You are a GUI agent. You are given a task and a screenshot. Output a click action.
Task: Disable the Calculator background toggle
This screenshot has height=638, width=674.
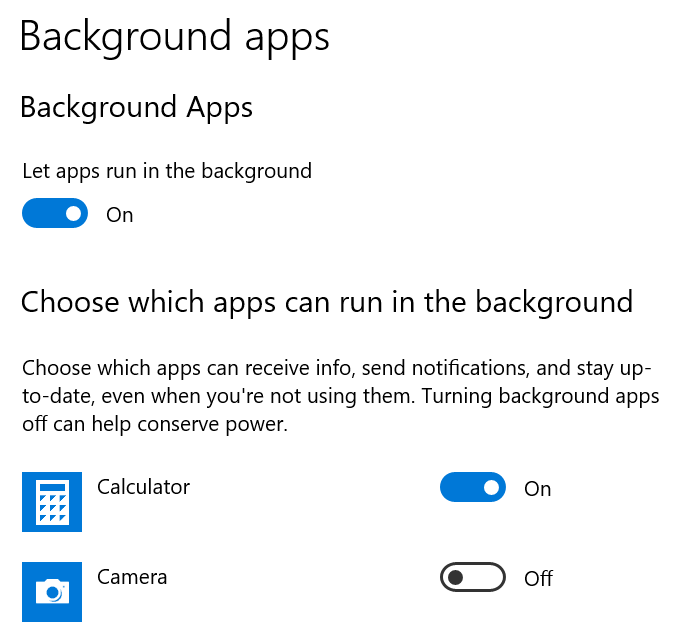(x=473, y=487)
